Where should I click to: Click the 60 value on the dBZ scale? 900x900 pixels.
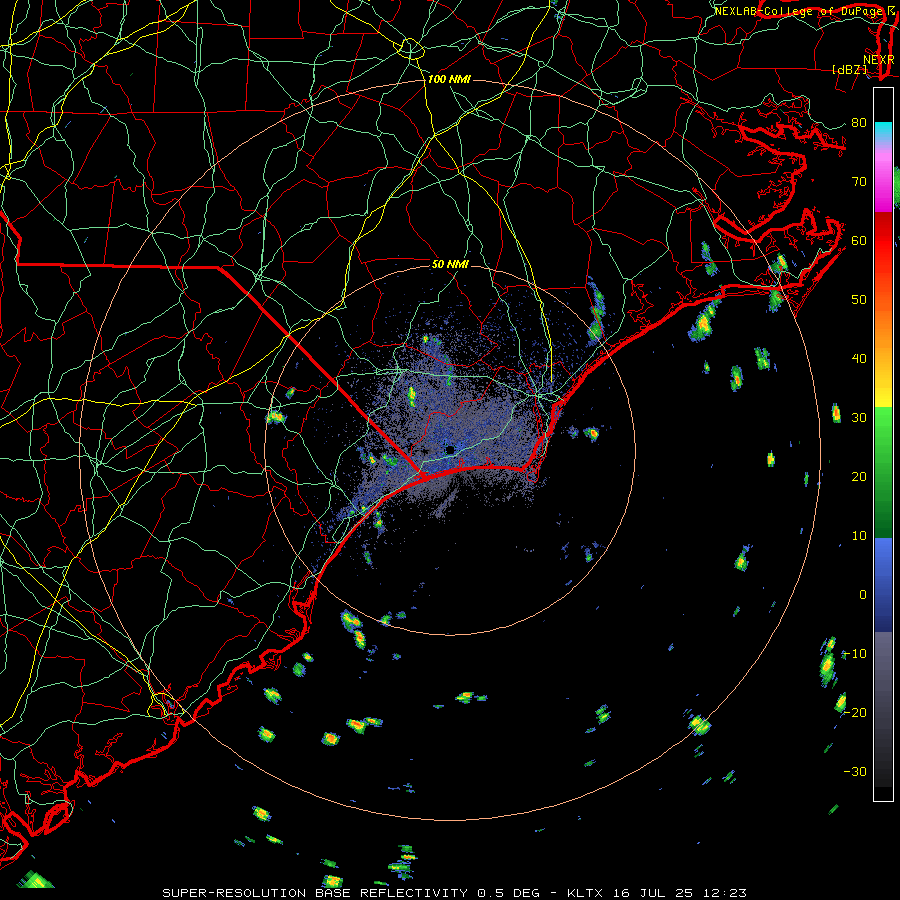point(859,240)
